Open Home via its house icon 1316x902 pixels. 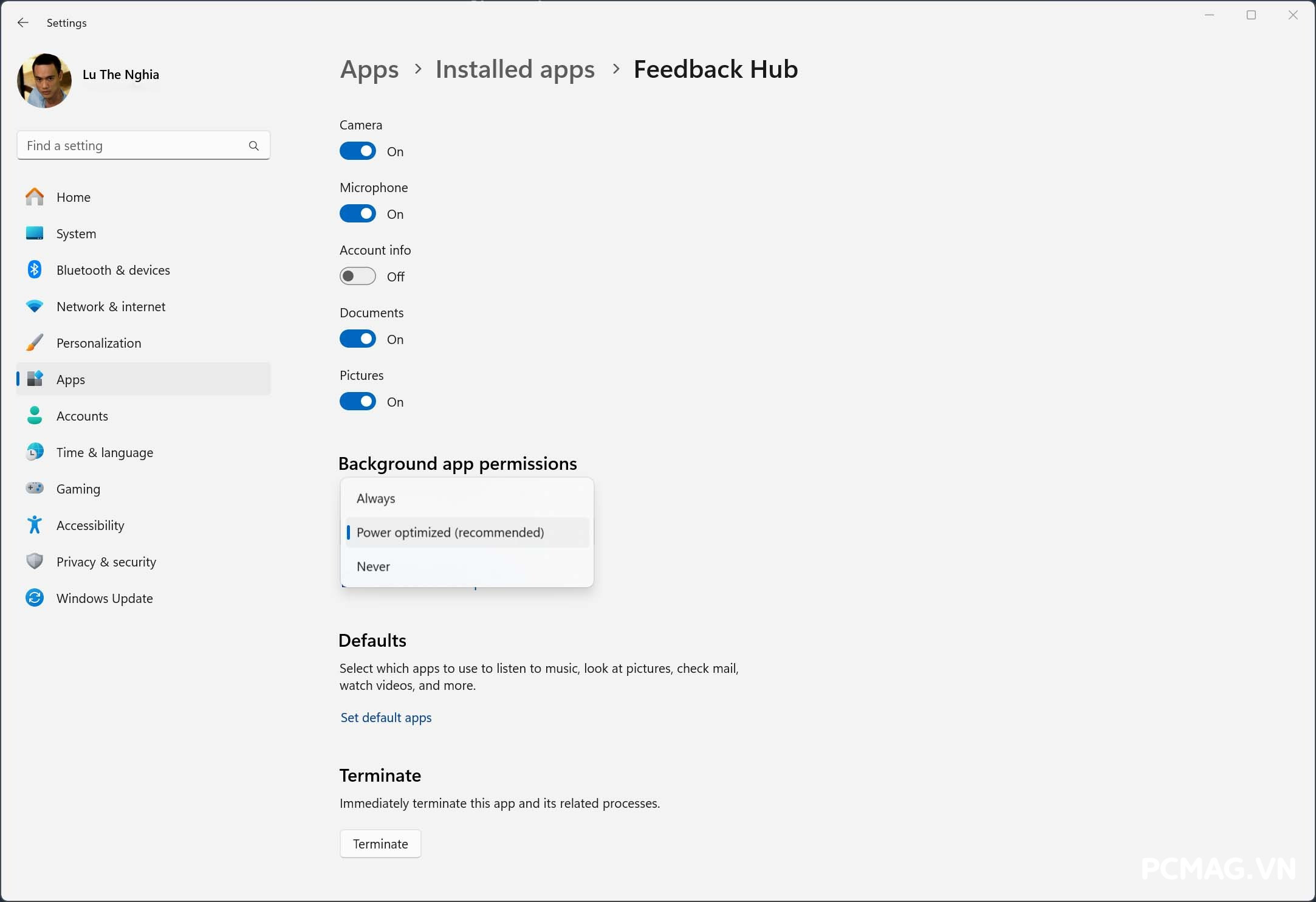tap(35, 197)
